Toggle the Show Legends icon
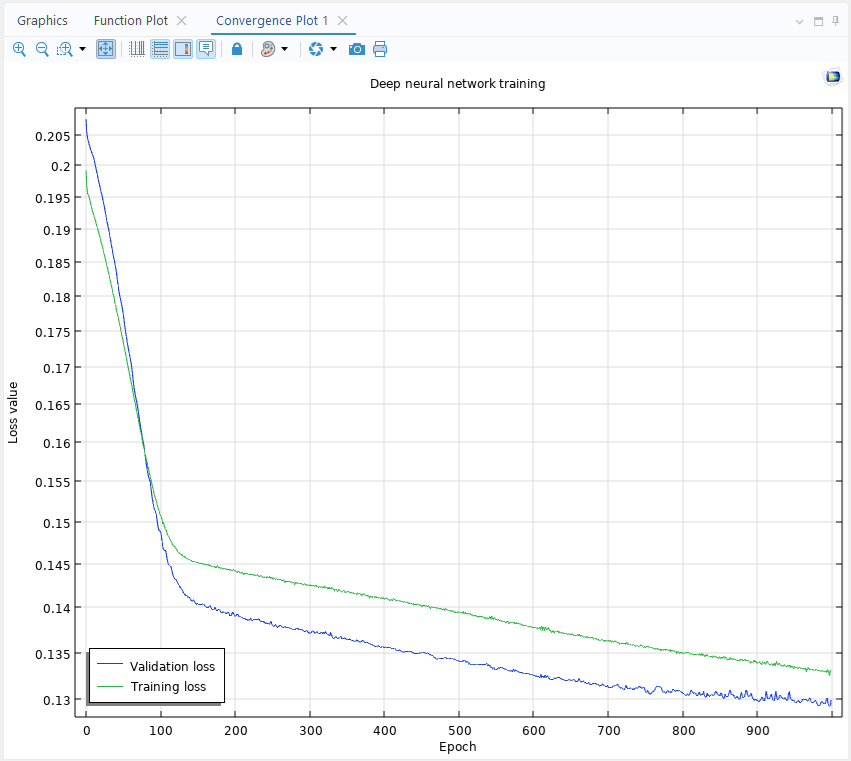 pyautogui.click(x=183, y=49)
